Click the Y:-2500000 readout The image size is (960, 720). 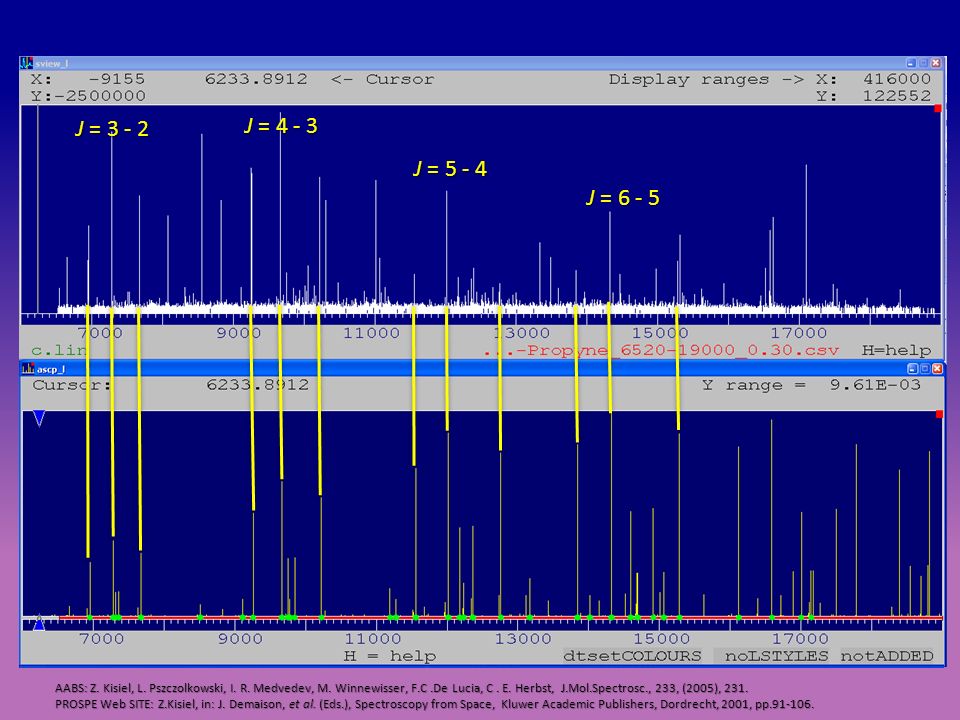point(88,96)
